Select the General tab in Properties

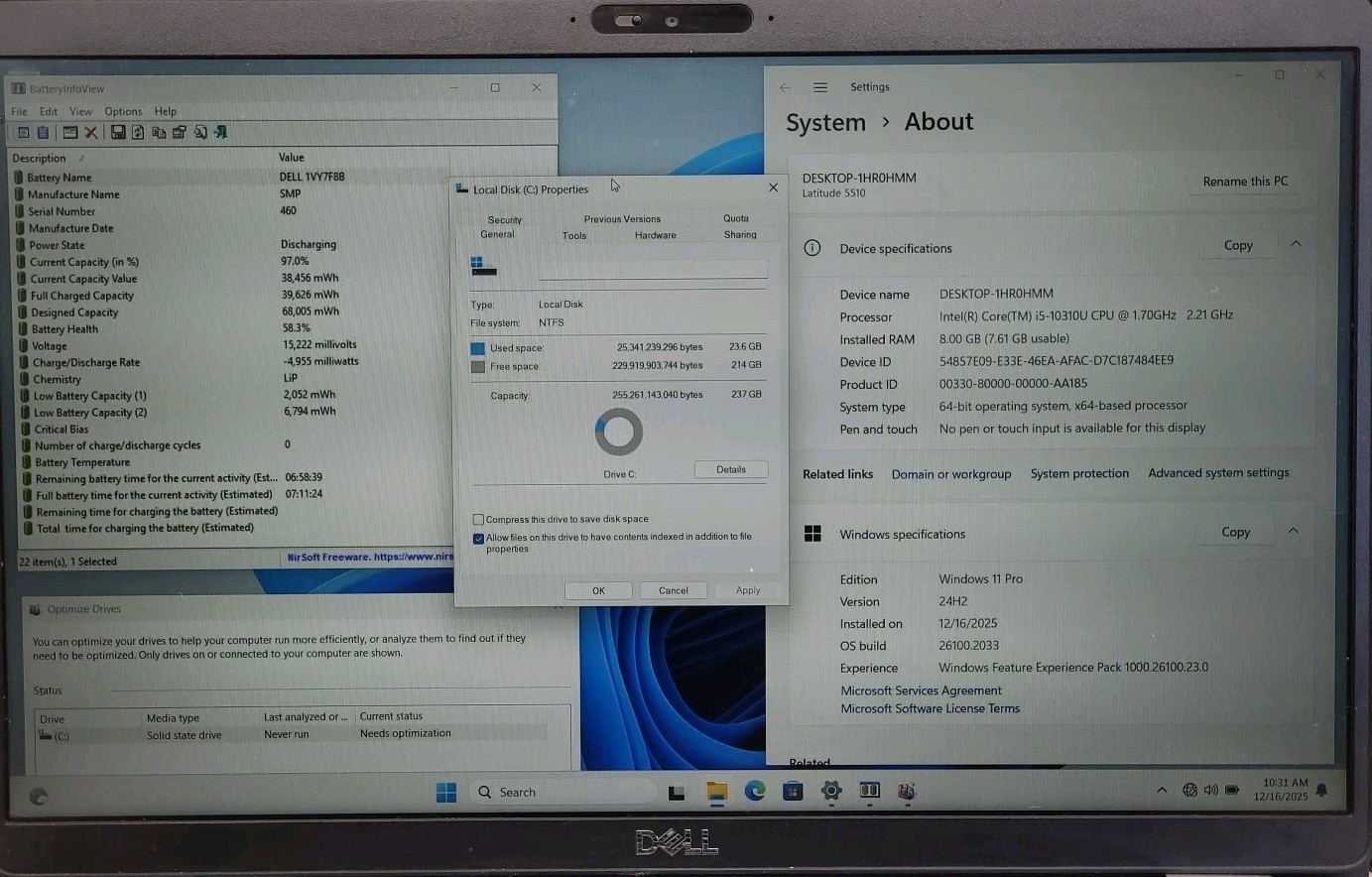(x=497, y=234)
